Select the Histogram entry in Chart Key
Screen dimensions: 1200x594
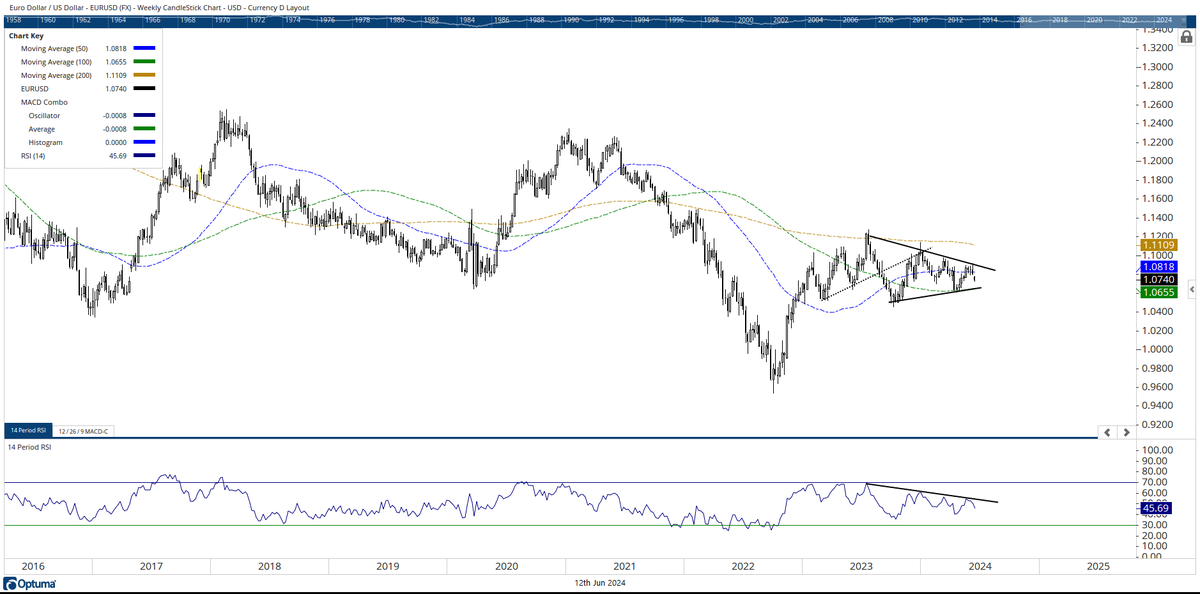tap(44, 142)
